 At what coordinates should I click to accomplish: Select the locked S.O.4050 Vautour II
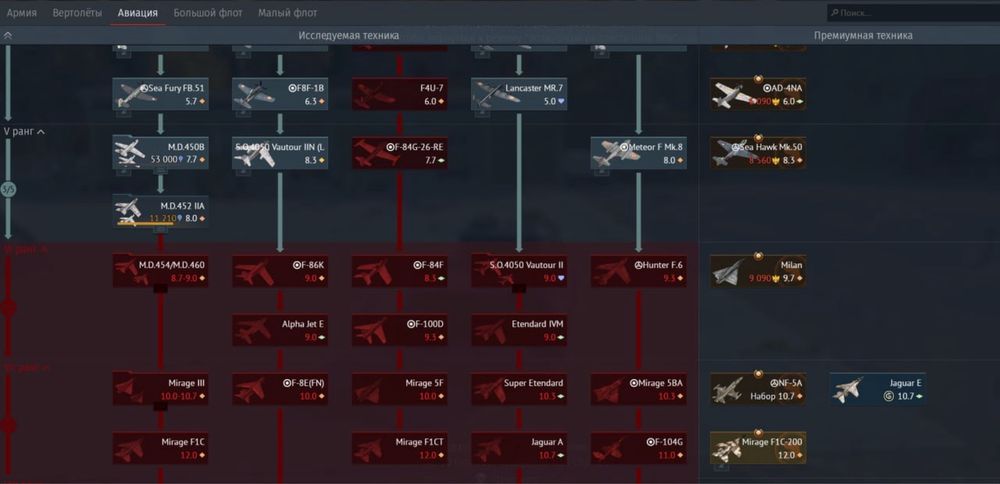pyautogui.click(x=519, y=270)
